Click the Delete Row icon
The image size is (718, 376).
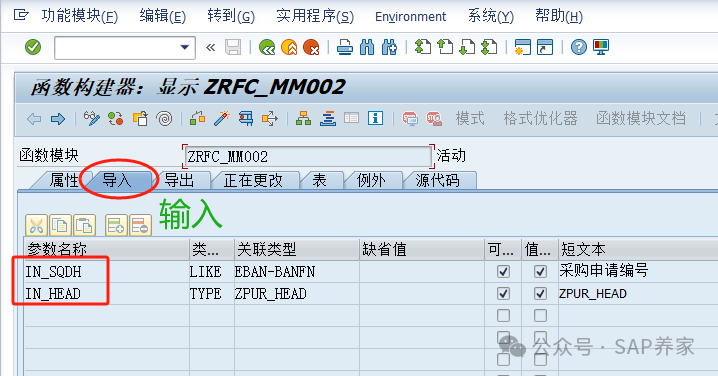pyautogui.click(x=140, y=225)
